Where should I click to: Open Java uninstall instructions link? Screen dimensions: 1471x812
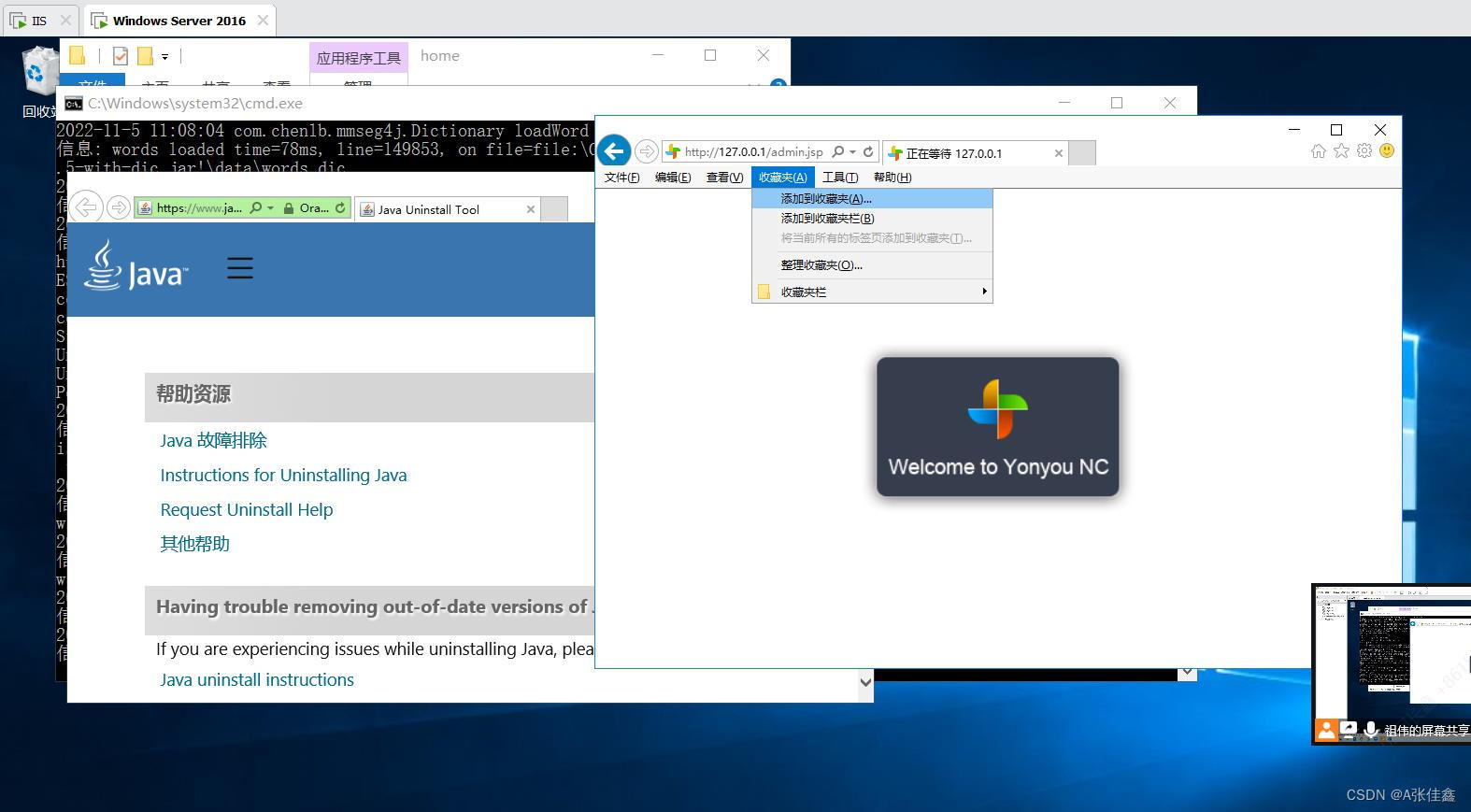point(257,679)
